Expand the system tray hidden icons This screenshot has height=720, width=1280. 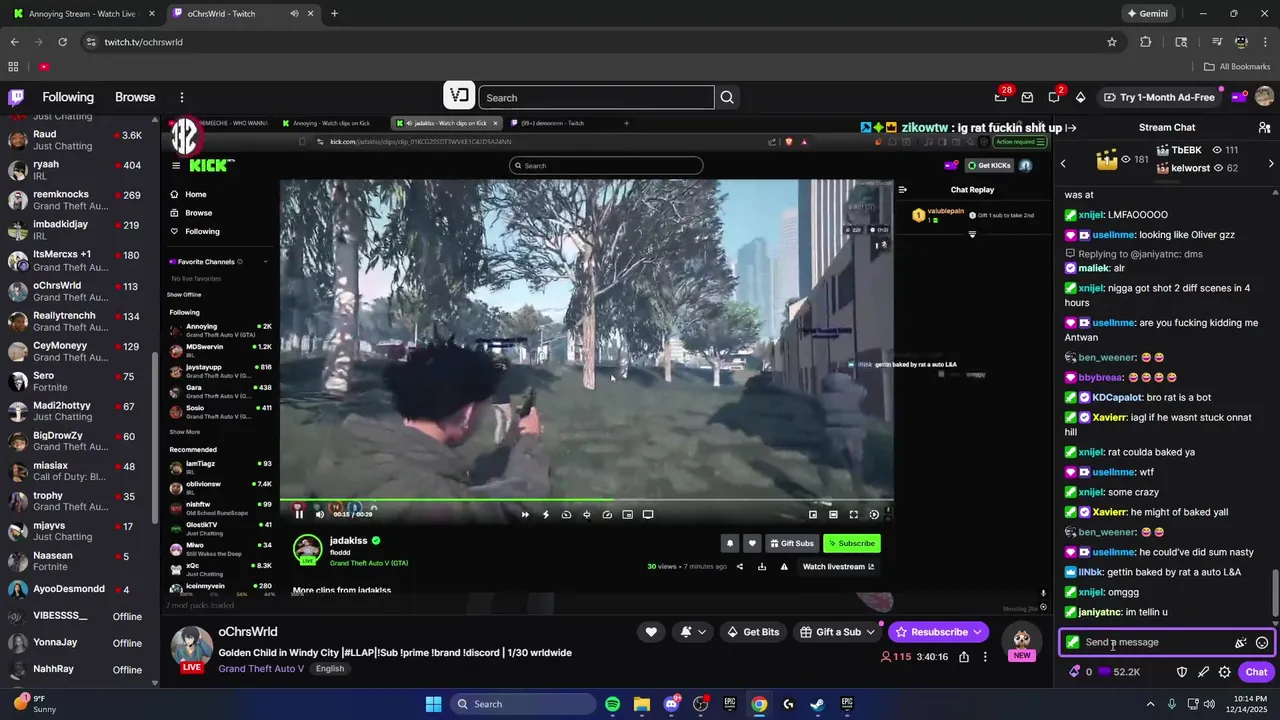pyautogui.click(x=1150, y=704)
